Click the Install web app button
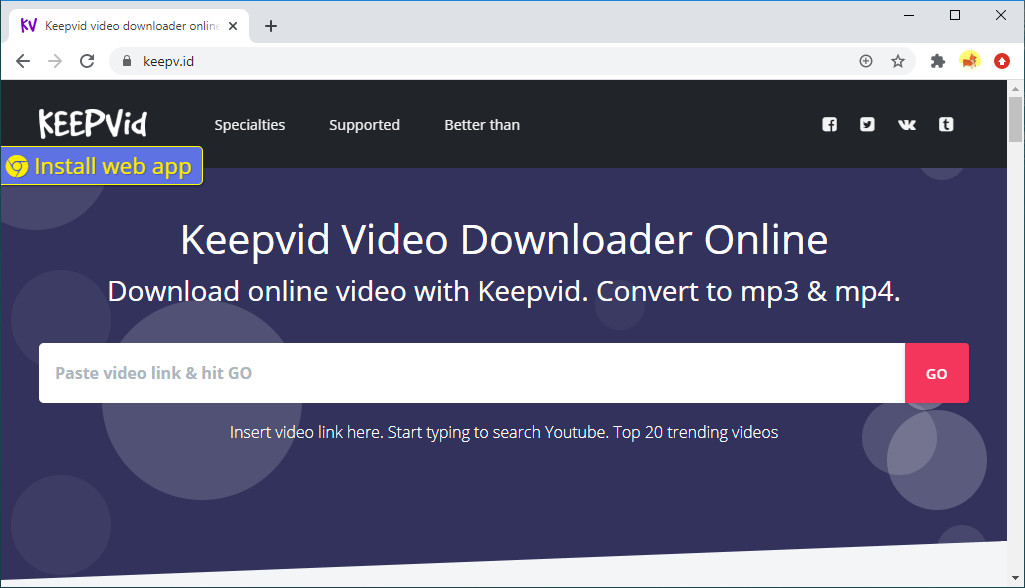1025x588 pixels. 101,165
